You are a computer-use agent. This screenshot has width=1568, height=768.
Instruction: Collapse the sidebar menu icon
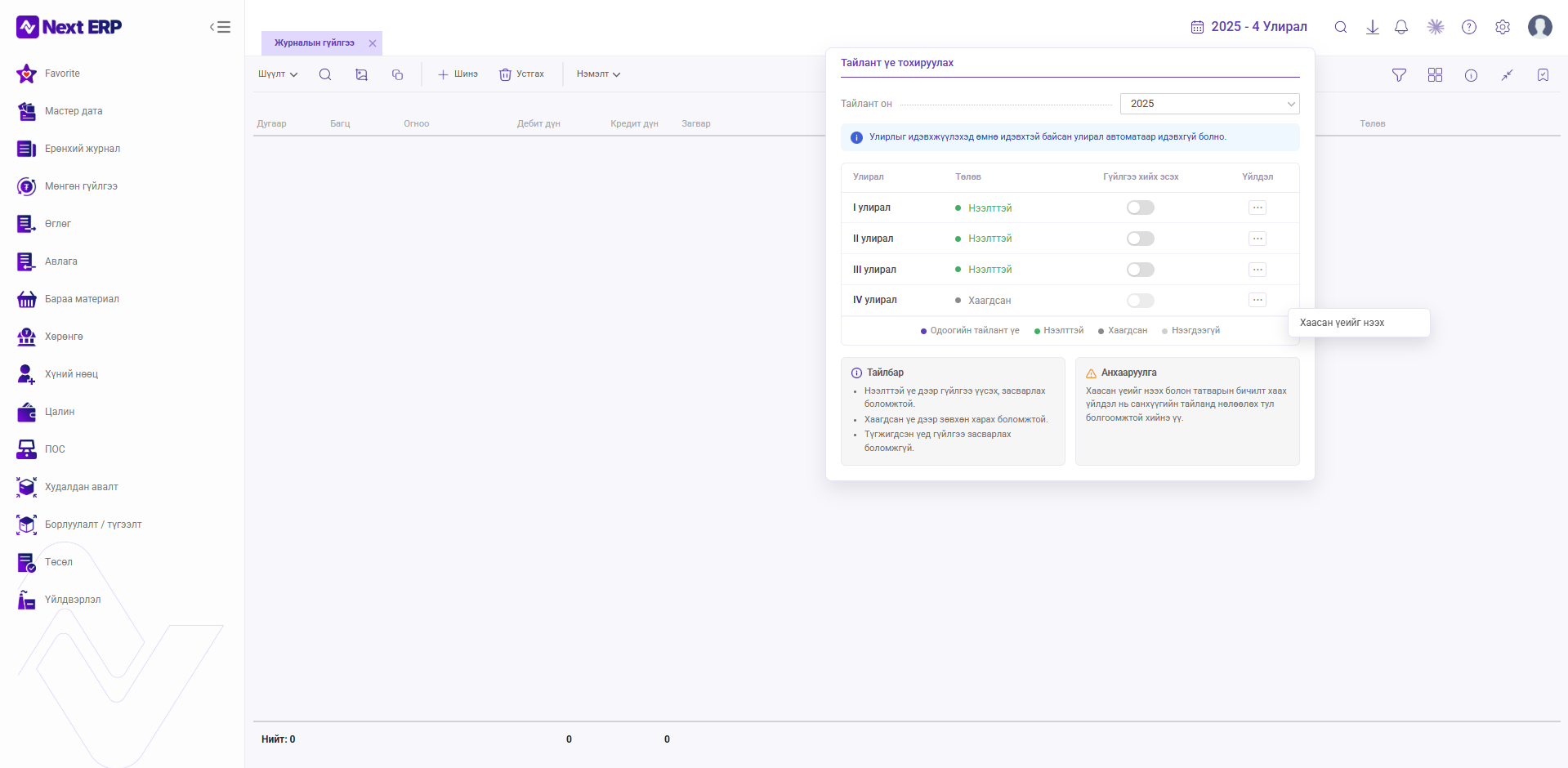pyautogui.click(x=220, y=27)
